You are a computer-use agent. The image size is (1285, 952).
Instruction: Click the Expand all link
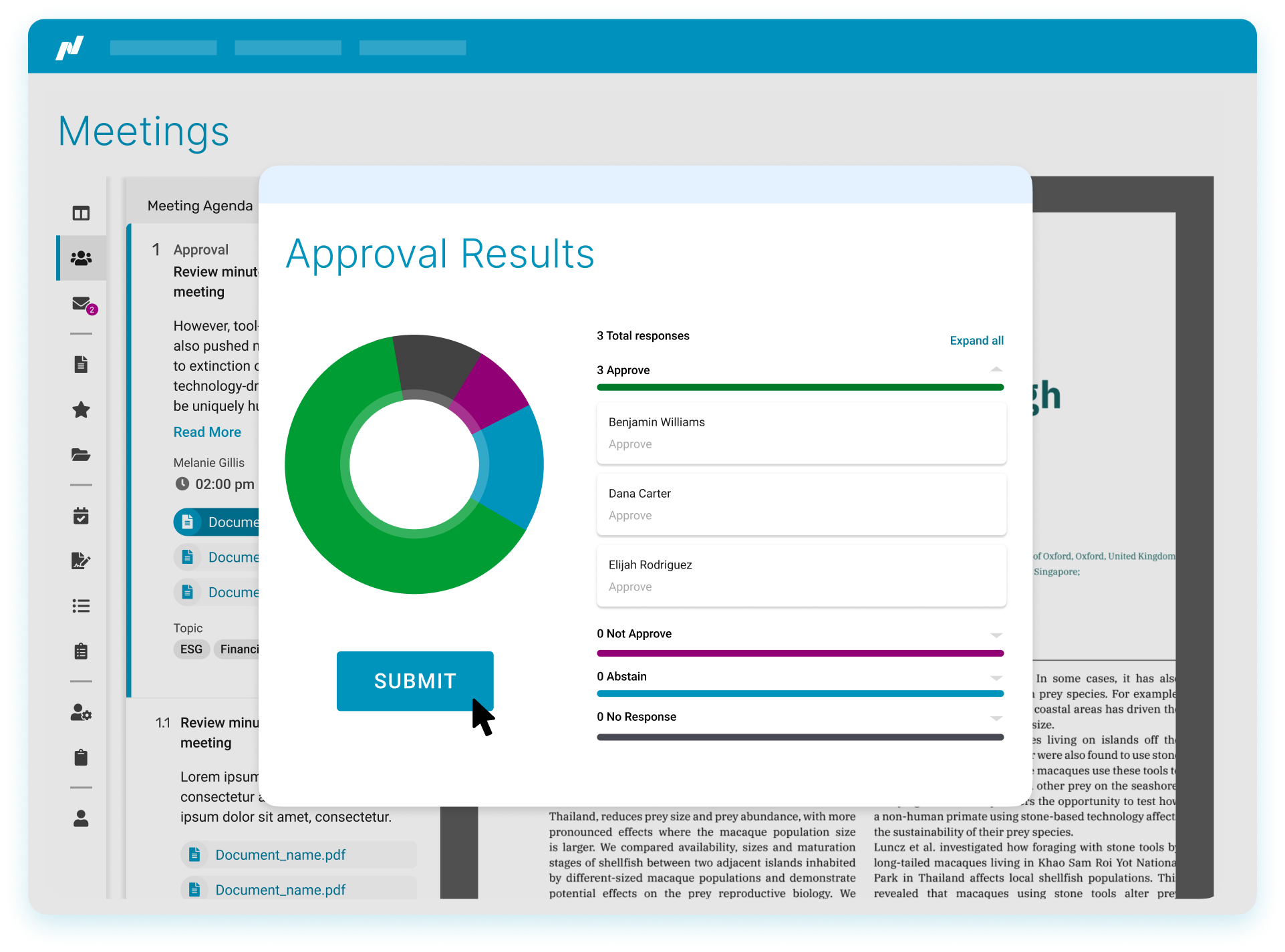[x=976, y=341]
